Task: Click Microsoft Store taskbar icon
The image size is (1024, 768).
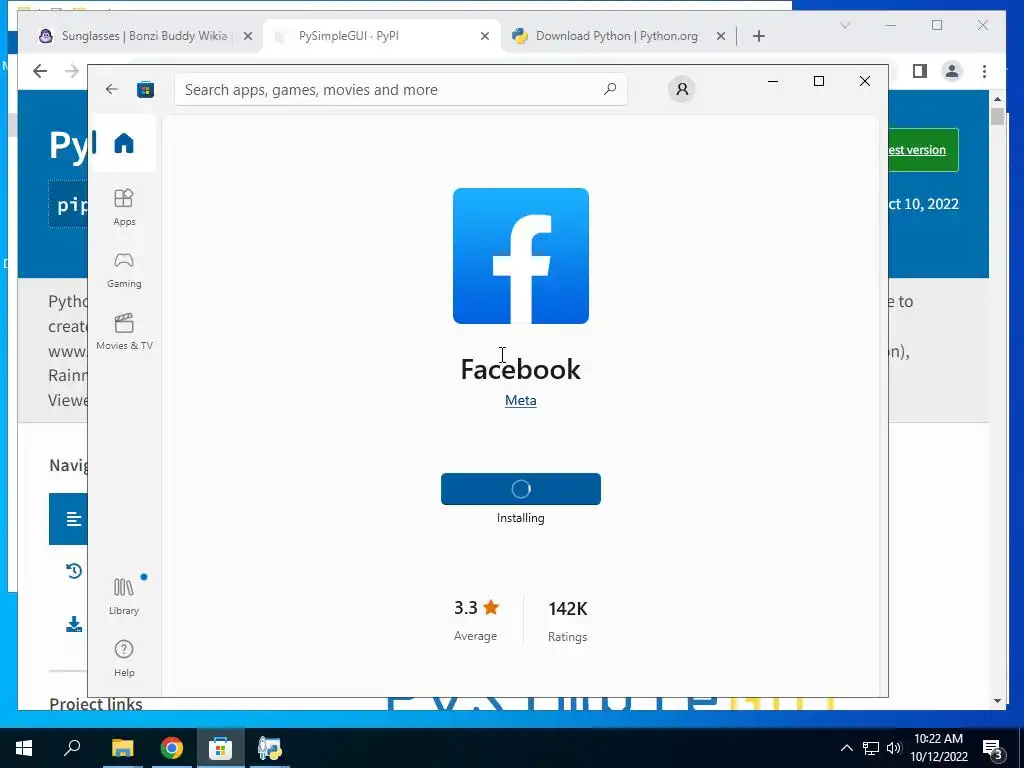Action: pyautogui.click(x=220, y=748)
